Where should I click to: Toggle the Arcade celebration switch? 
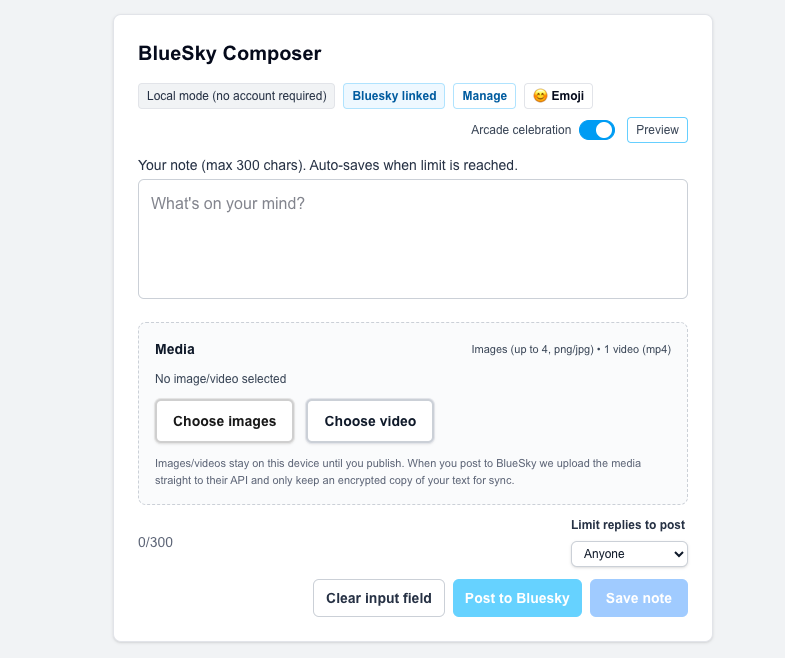click(x=597, y=130)
